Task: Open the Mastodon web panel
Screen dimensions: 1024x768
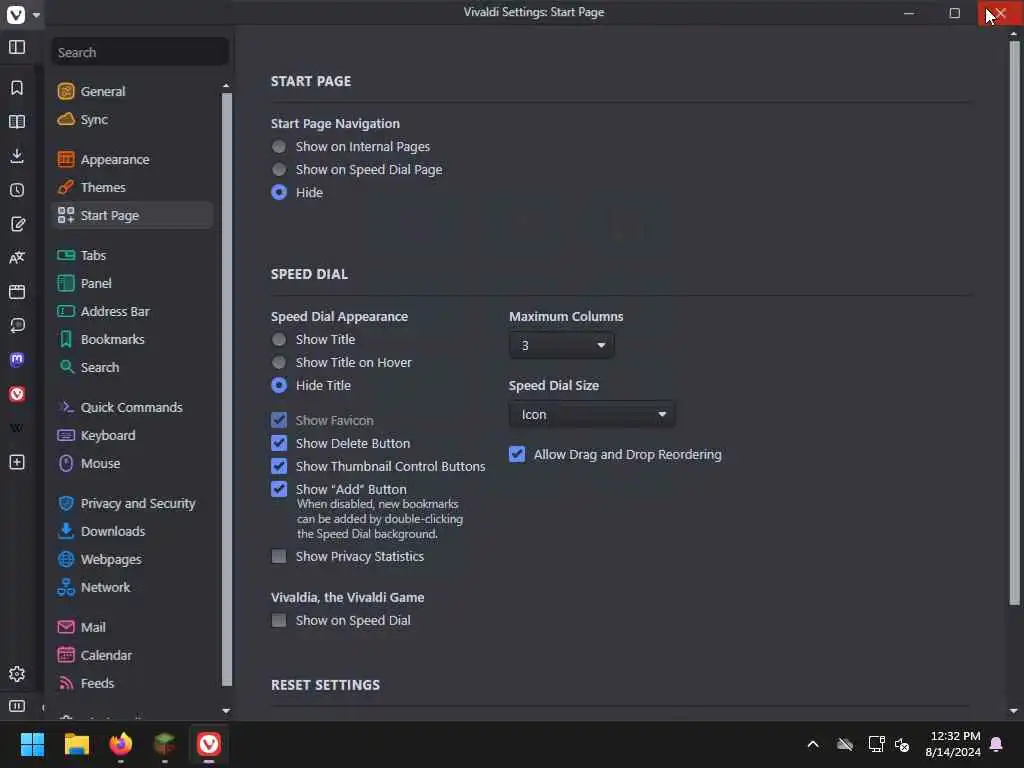Action: pos(17,359)
